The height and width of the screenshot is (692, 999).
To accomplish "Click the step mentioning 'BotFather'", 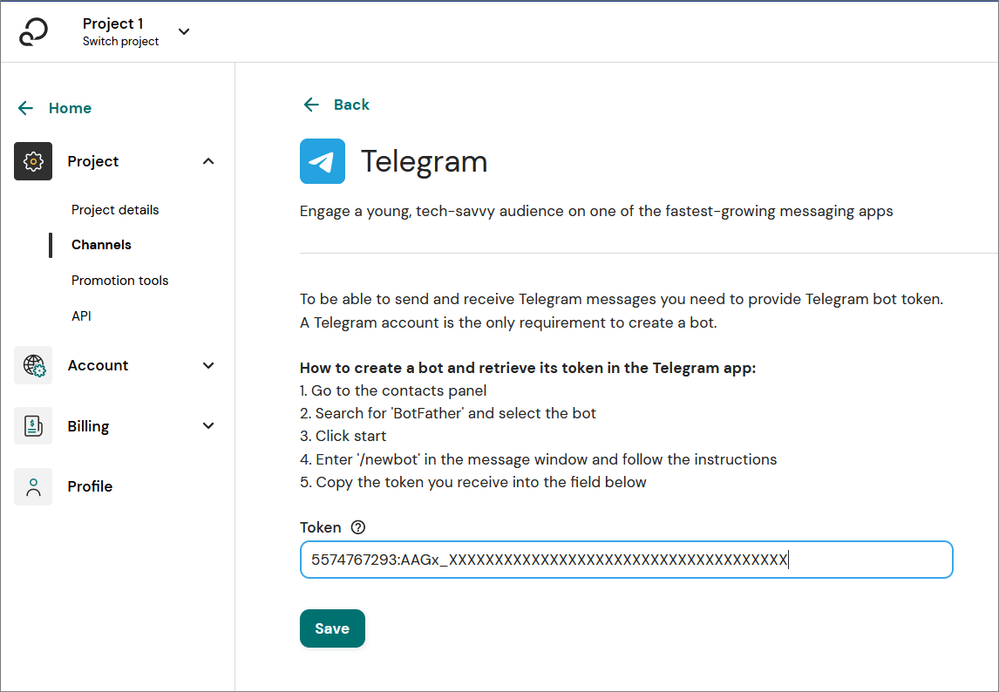I will coord(448,413).
